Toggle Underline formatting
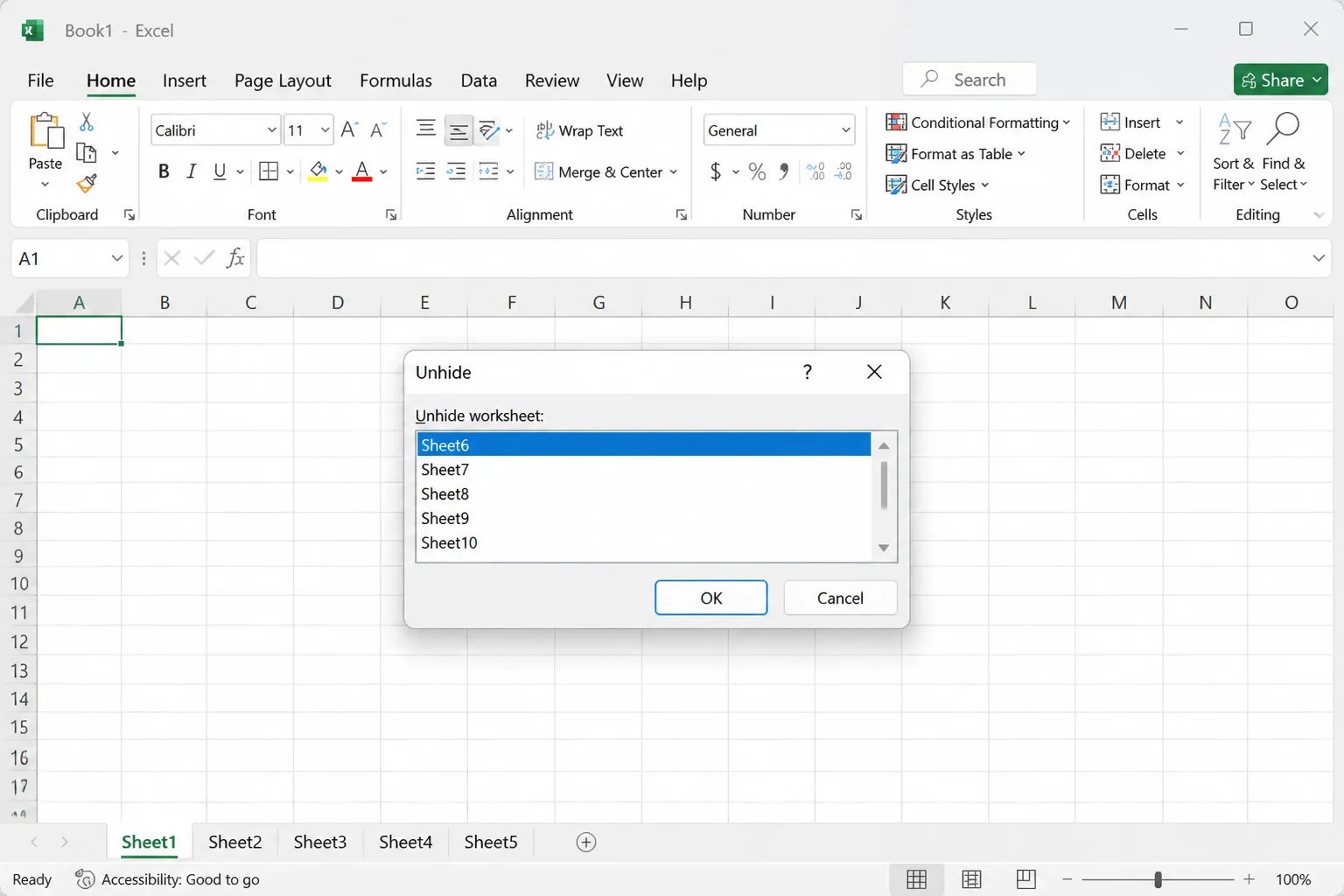Screen dimensions: 1344x896 click(x=220, y=171)
